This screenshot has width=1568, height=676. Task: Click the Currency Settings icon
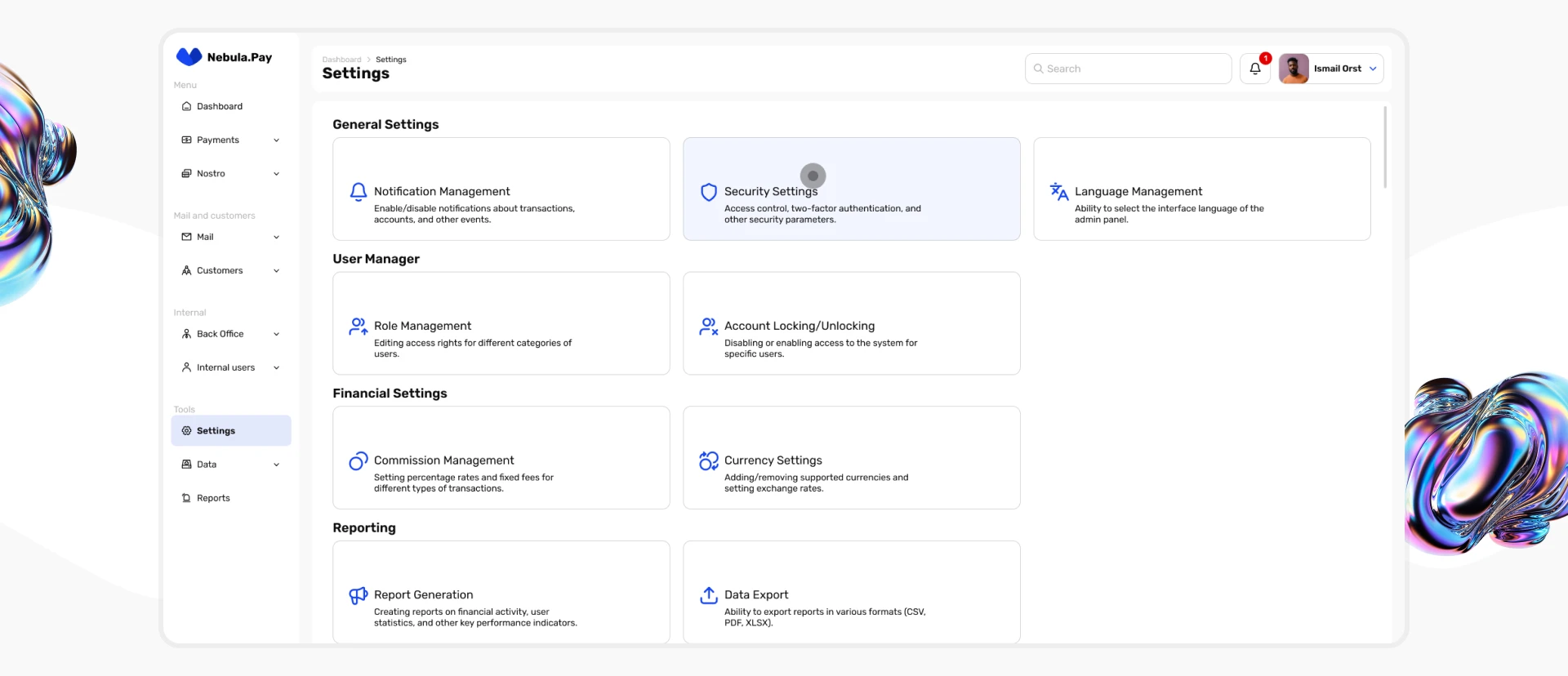(x=709, y=460)
